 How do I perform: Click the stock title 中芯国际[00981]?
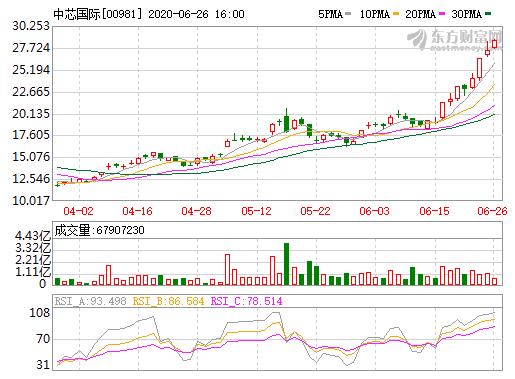click(x=98, y=14)
